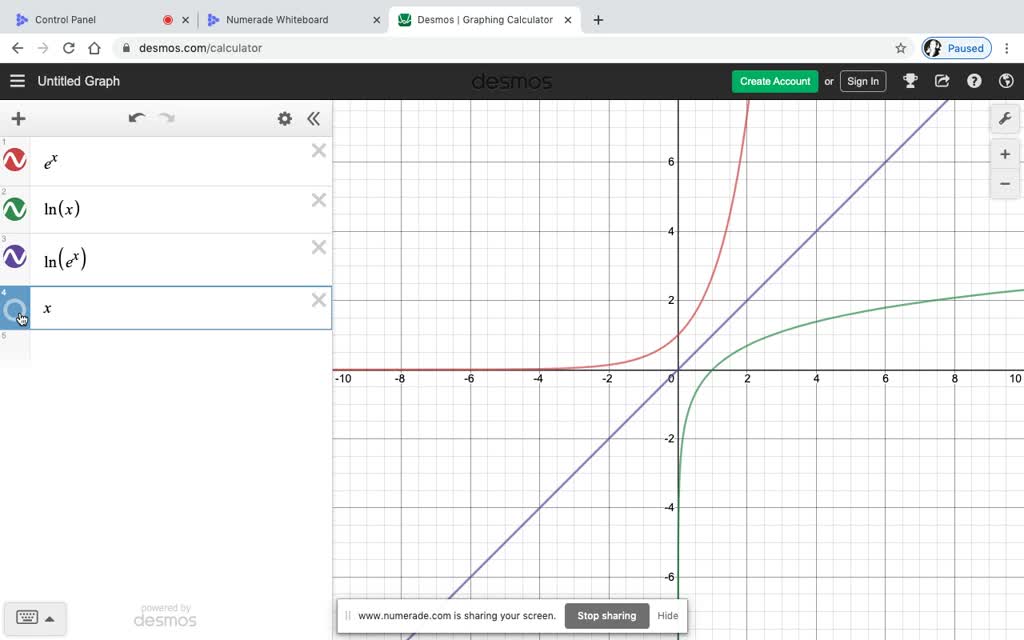
Task: Expand the keypad arrow toggle
Action: [x=50, y=619]
